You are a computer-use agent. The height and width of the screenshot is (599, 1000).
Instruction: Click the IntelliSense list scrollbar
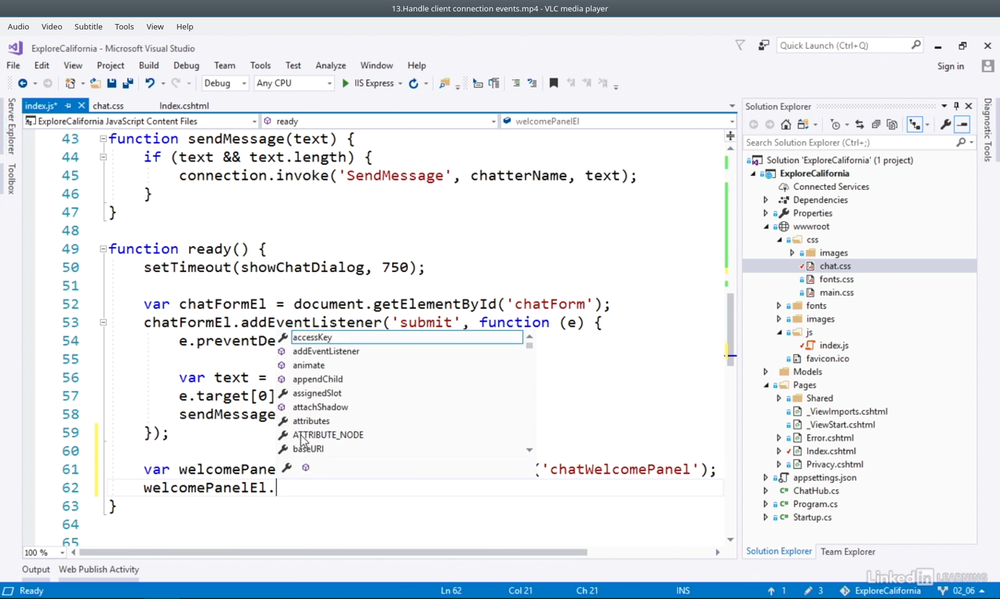[x=529, y=394]
